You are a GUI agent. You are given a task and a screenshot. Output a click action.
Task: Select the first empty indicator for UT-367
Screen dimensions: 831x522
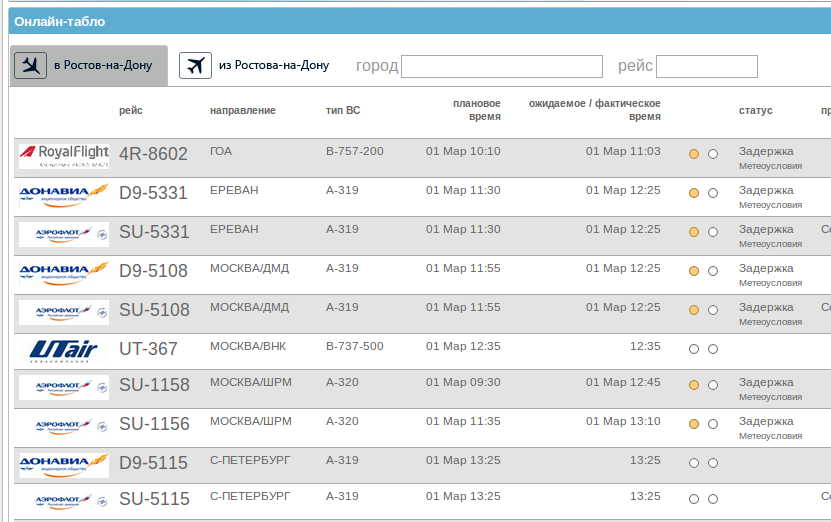[694, 349]
